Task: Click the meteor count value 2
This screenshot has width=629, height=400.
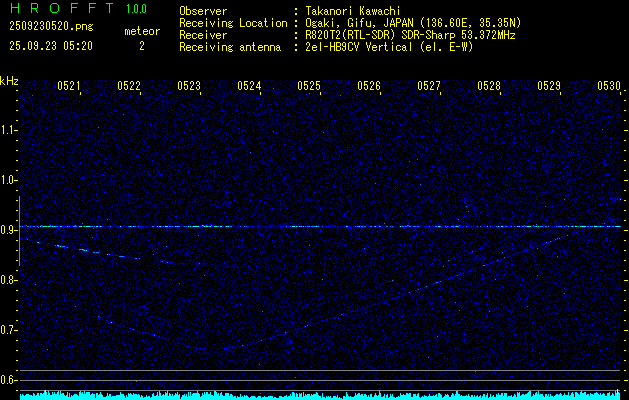Action: point(141,46)
